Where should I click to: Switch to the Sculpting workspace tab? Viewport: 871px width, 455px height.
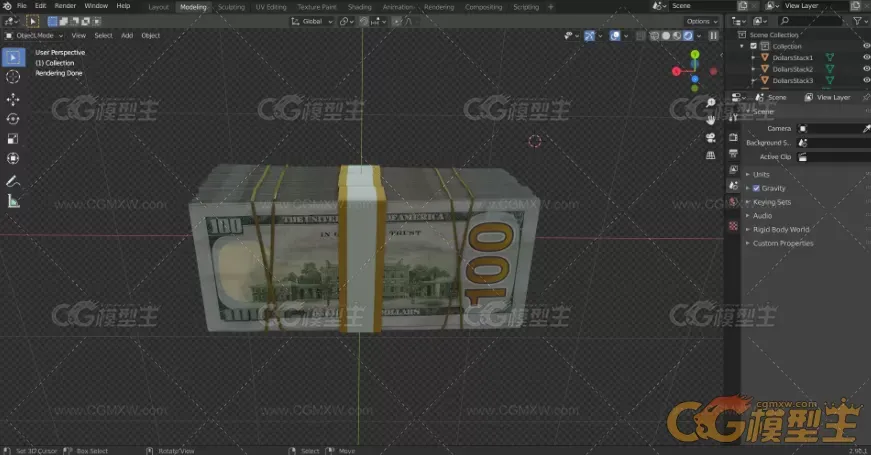tap(231, 7)
